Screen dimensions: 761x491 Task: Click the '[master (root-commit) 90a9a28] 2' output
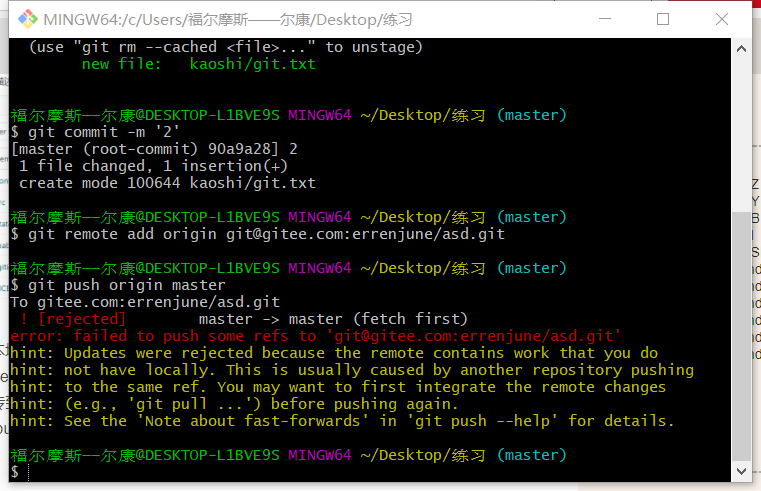click(154, 149)
